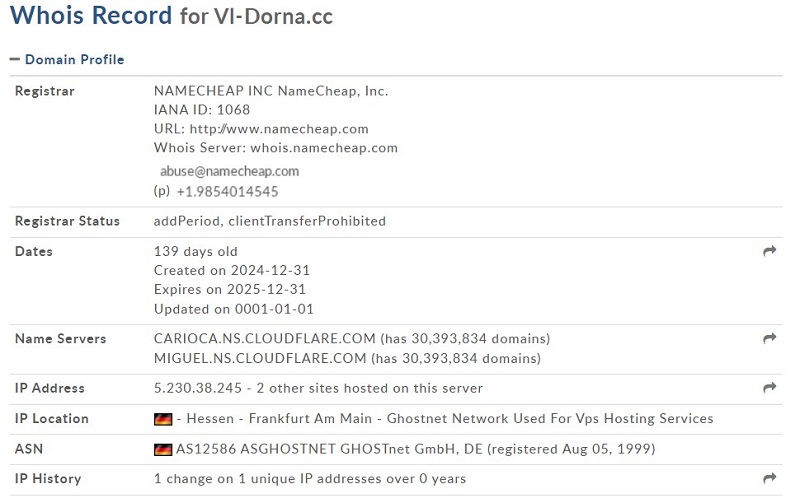
Task: Open the http://www.namecheap.com URL
Action: point(279,129)
